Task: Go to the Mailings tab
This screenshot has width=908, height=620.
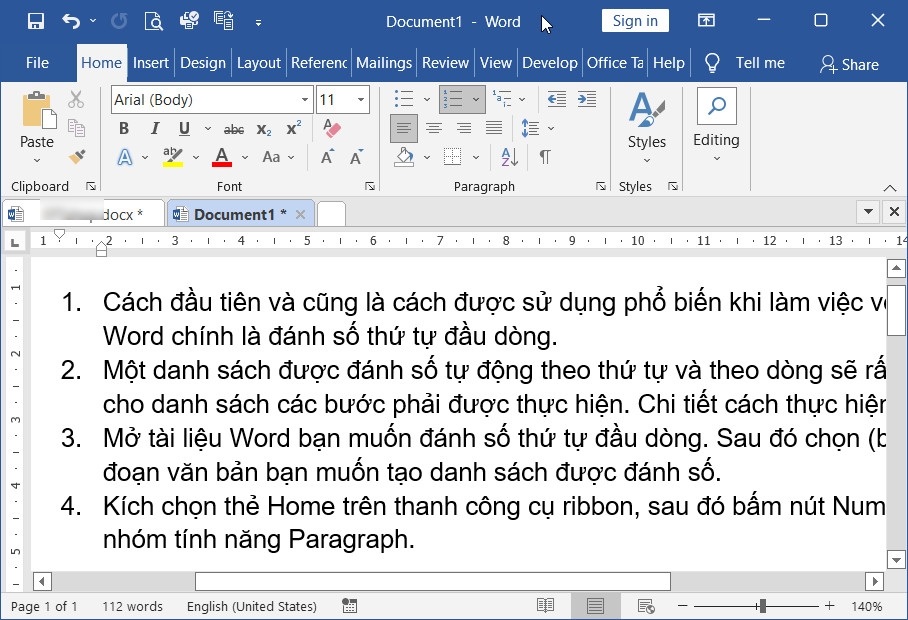Action: tap(384, 63)
